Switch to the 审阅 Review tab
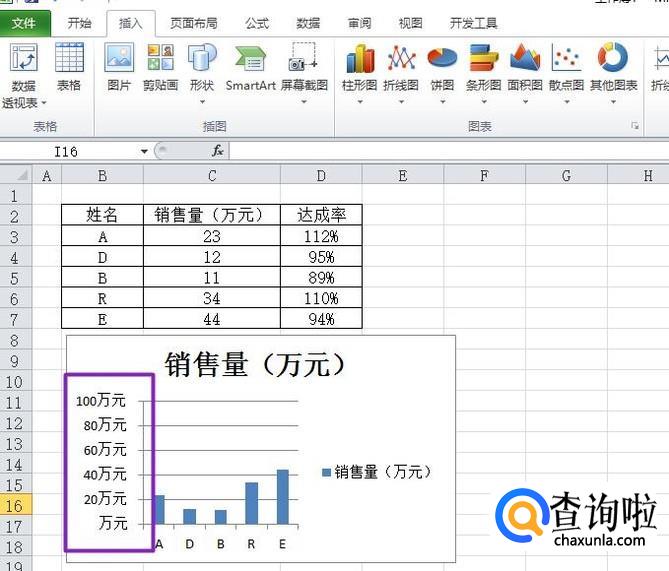 359,23
